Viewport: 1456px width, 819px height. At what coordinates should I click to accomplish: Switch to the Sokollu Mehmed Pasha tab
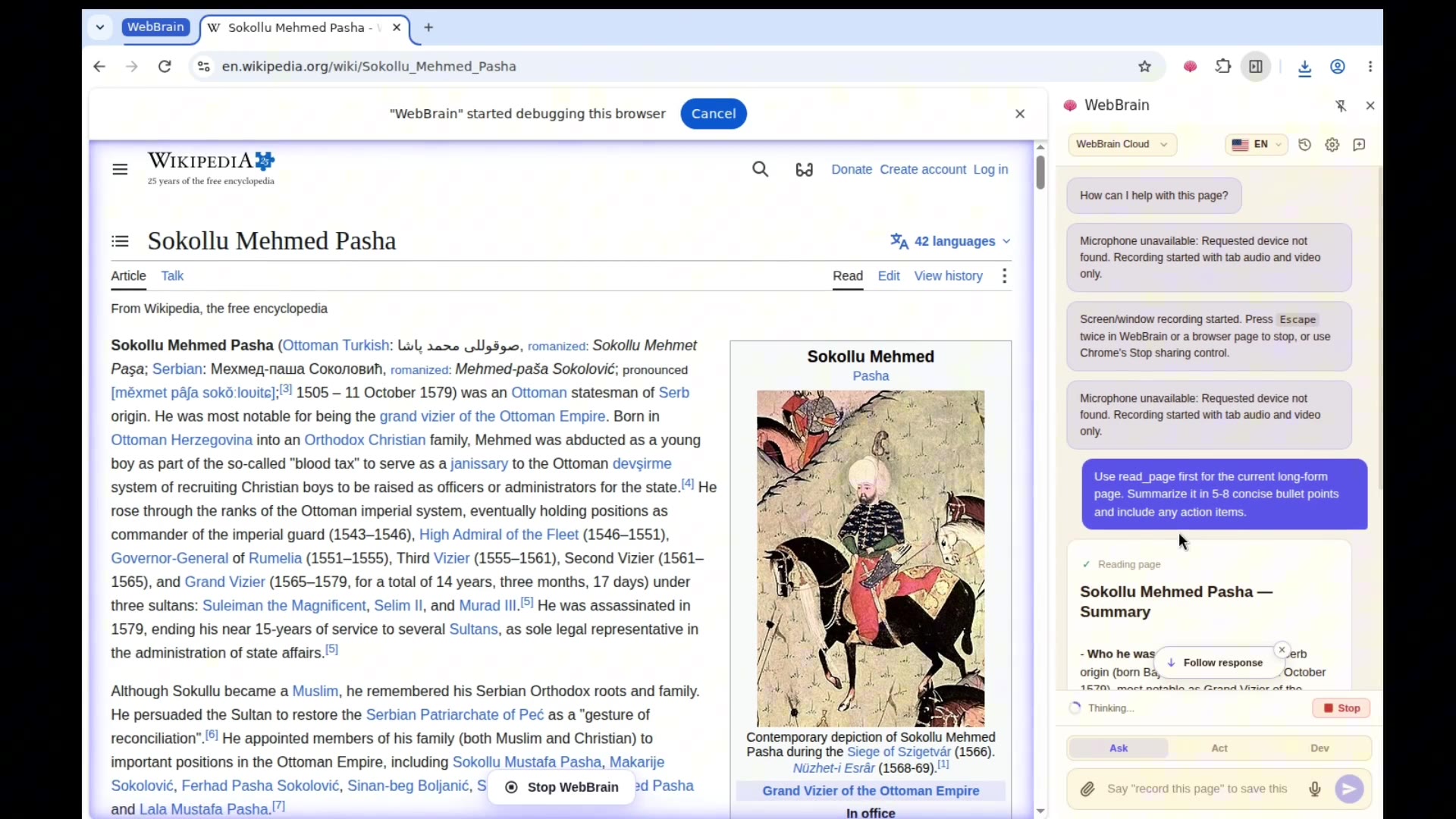click(303, 28)
